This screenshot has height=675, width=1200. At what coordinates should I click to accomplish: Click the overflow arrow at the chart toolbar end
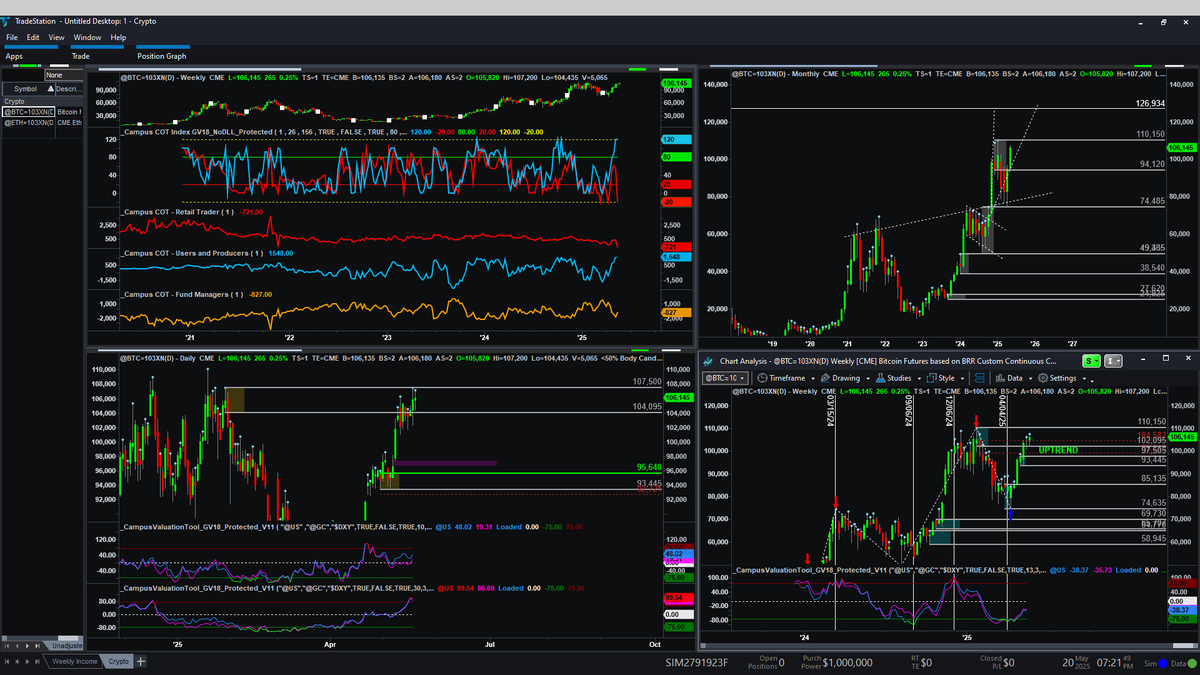[1092, 381]
